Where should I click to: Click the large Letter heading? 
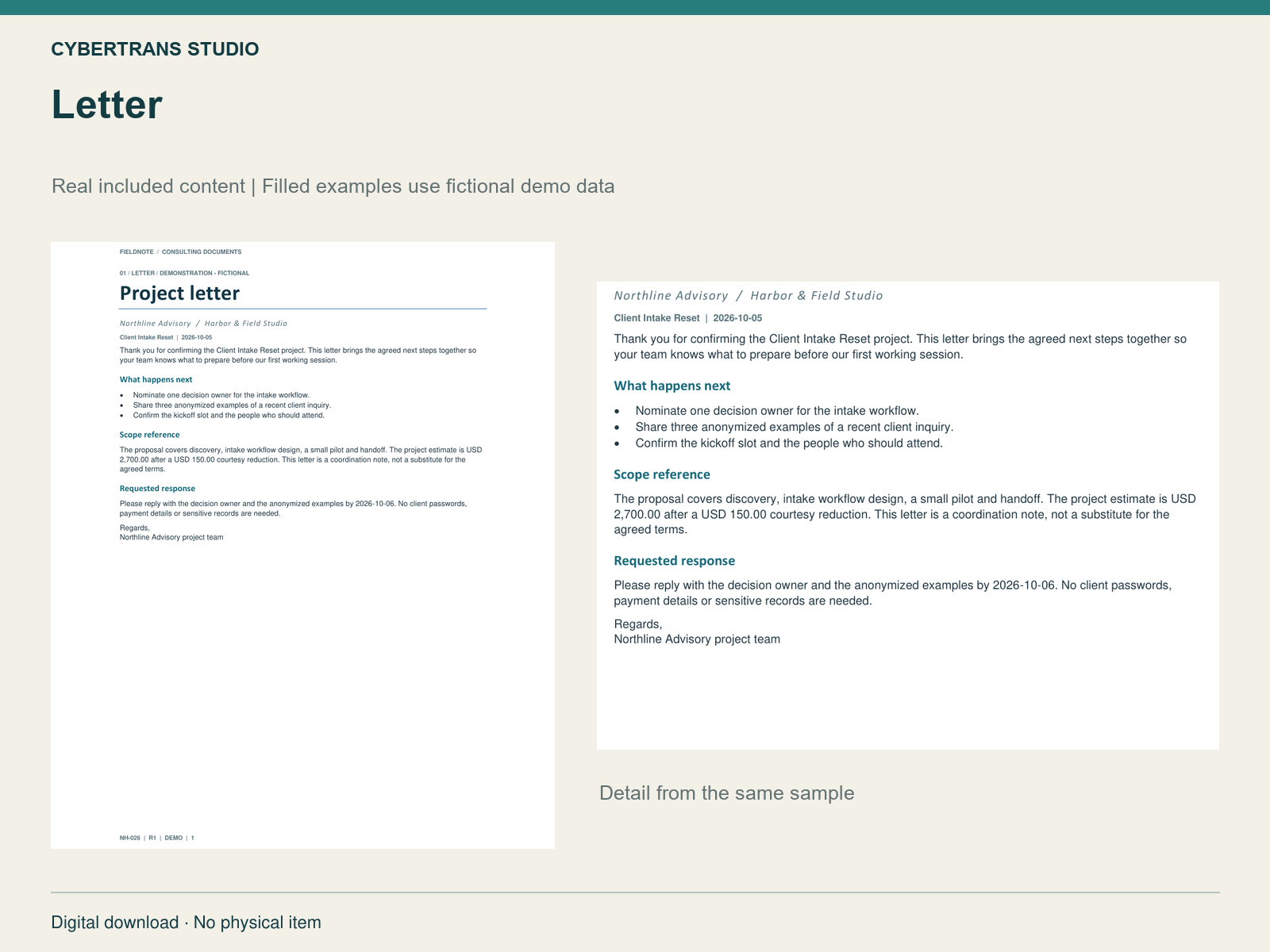[107, 105]
